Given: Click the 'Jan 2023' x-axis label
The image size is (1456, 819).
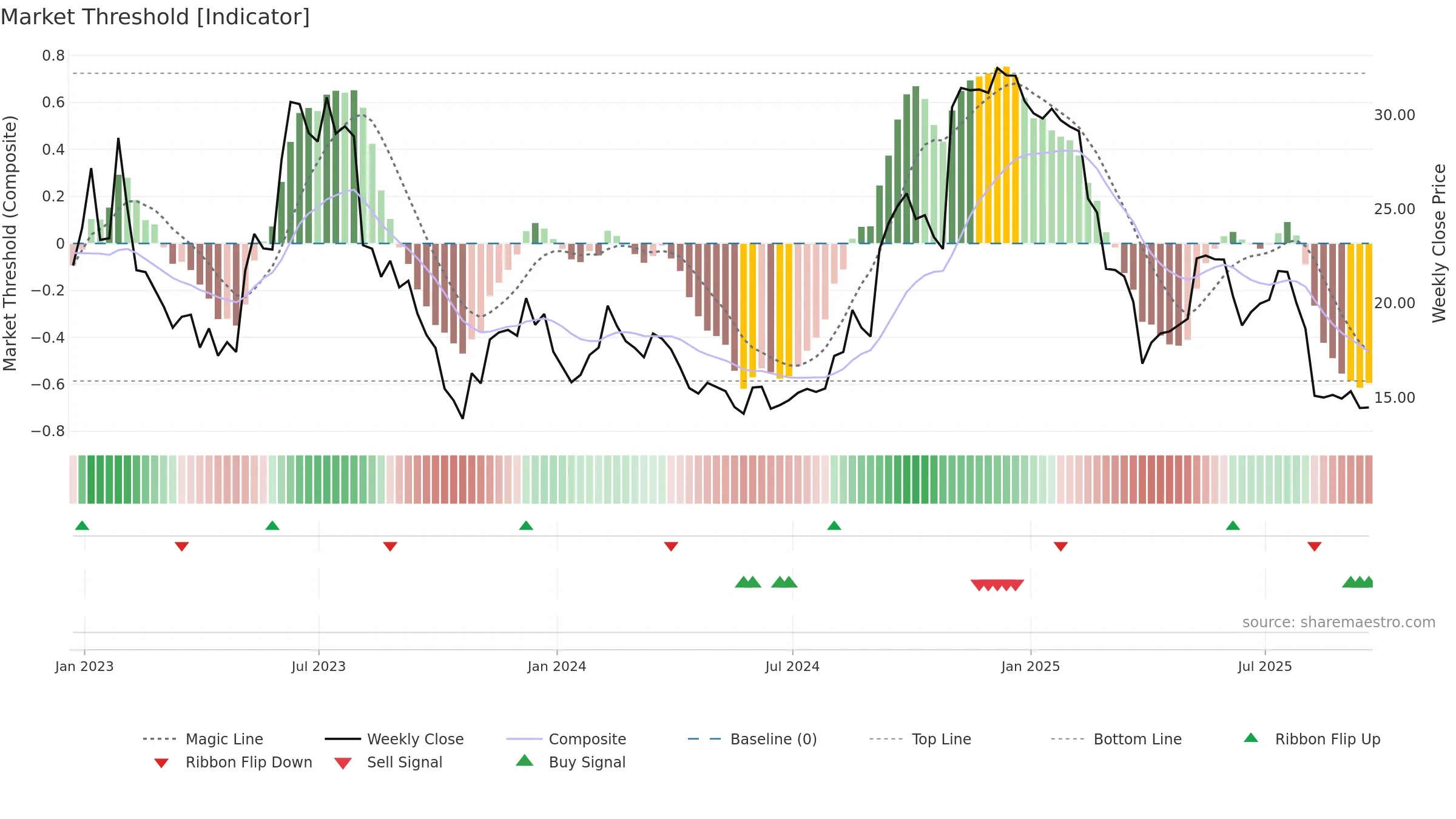Looking at the screenshot, I should [x=84, y=666].
